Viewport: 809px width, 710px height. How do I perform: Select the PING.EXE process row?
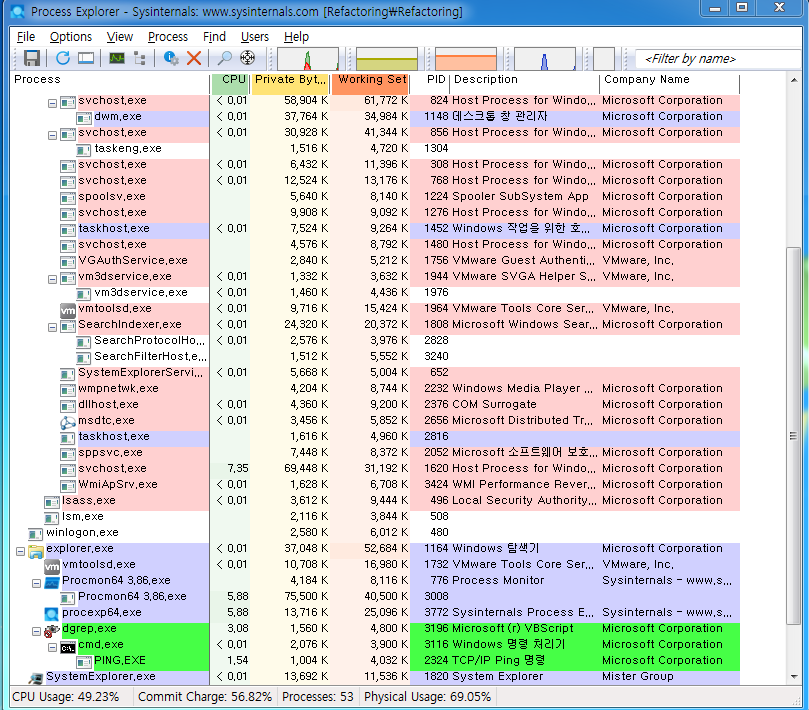click(375, 660)
